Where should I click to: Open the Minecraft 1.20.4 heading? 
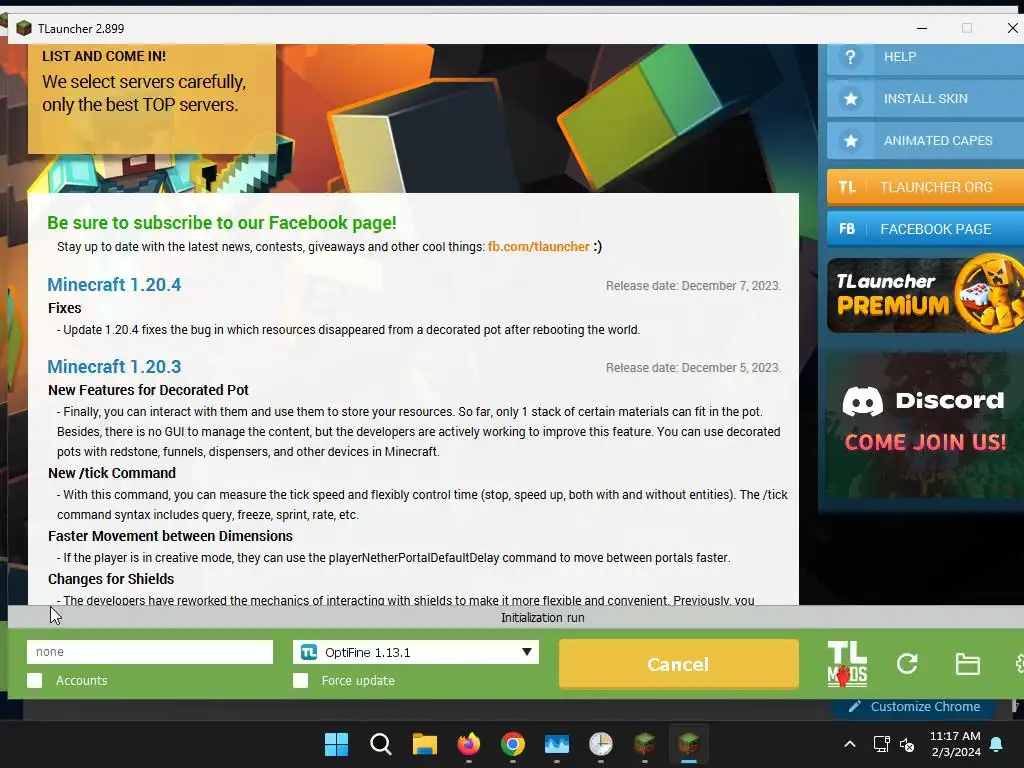click(x=114, y=285)
